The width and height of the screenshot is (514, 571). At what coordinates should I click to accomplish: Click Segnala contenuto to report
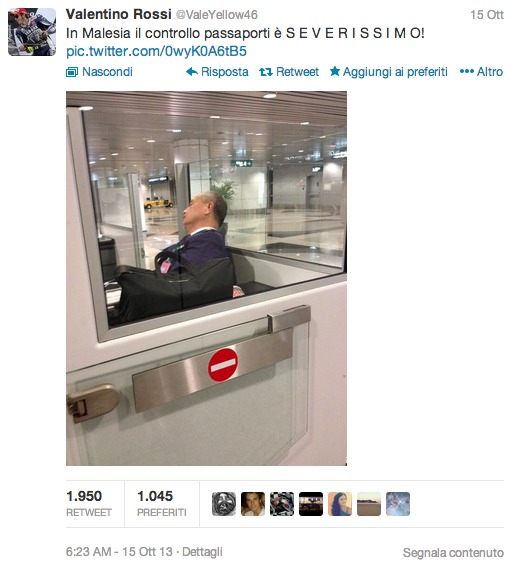pos(453,552)
